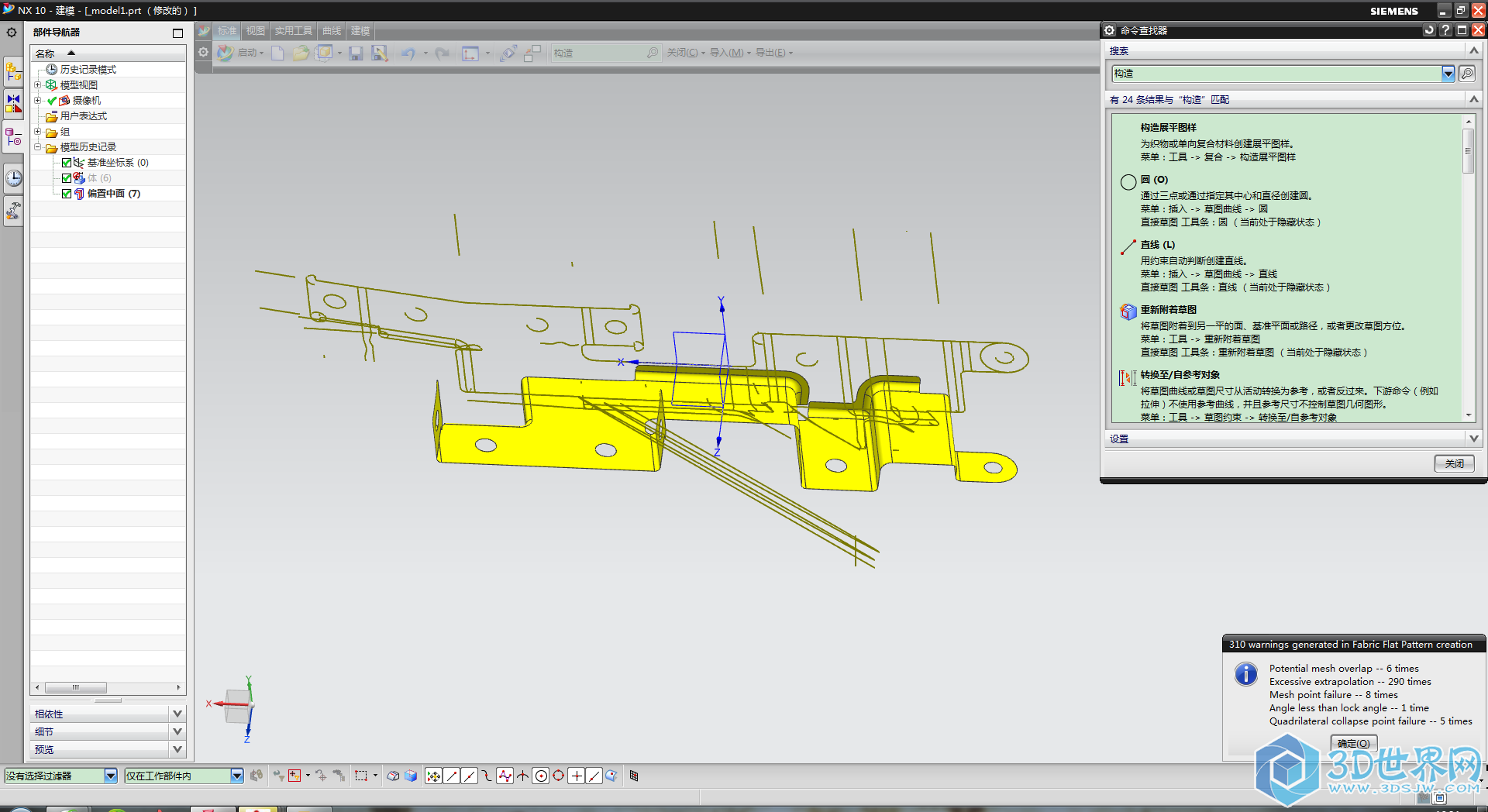Switch to the 曲线 toolbar tab
1488x812 pixels.
click(x=332, y=31)
